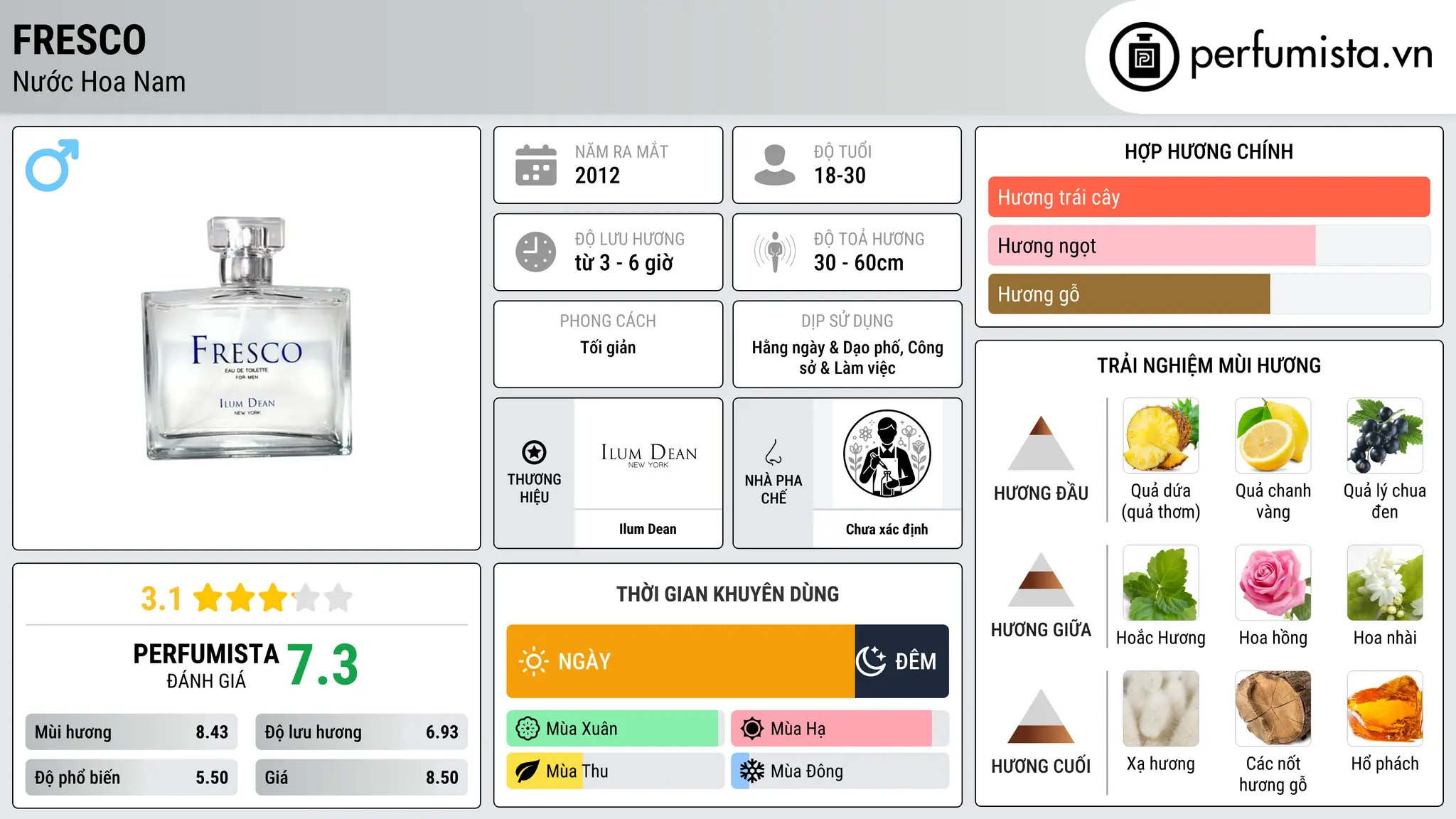The image size is (1456, 819).
Task: Click the Đêm nighttime bar label
Action: [916, 661]
